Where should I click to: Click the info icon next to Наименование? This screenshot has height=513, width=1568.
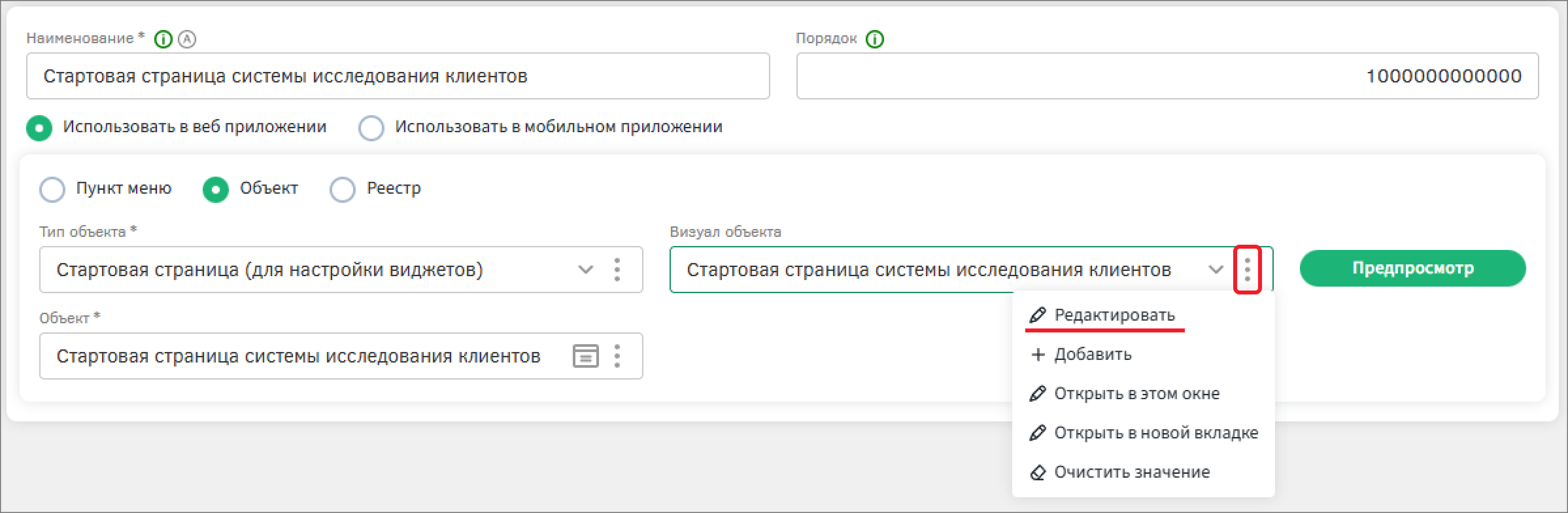tap(163, 39)
